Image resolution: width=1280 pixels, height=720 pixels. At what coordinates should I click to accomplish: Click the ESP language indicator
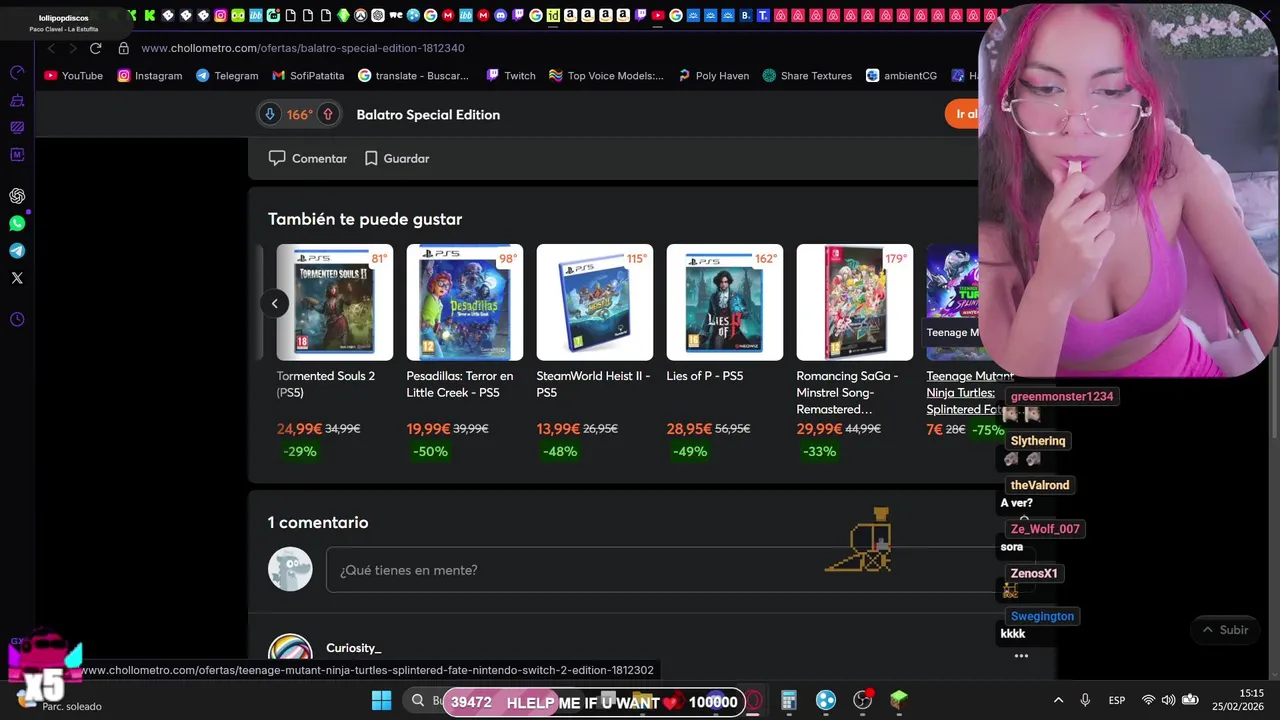tap(1117, 700)
